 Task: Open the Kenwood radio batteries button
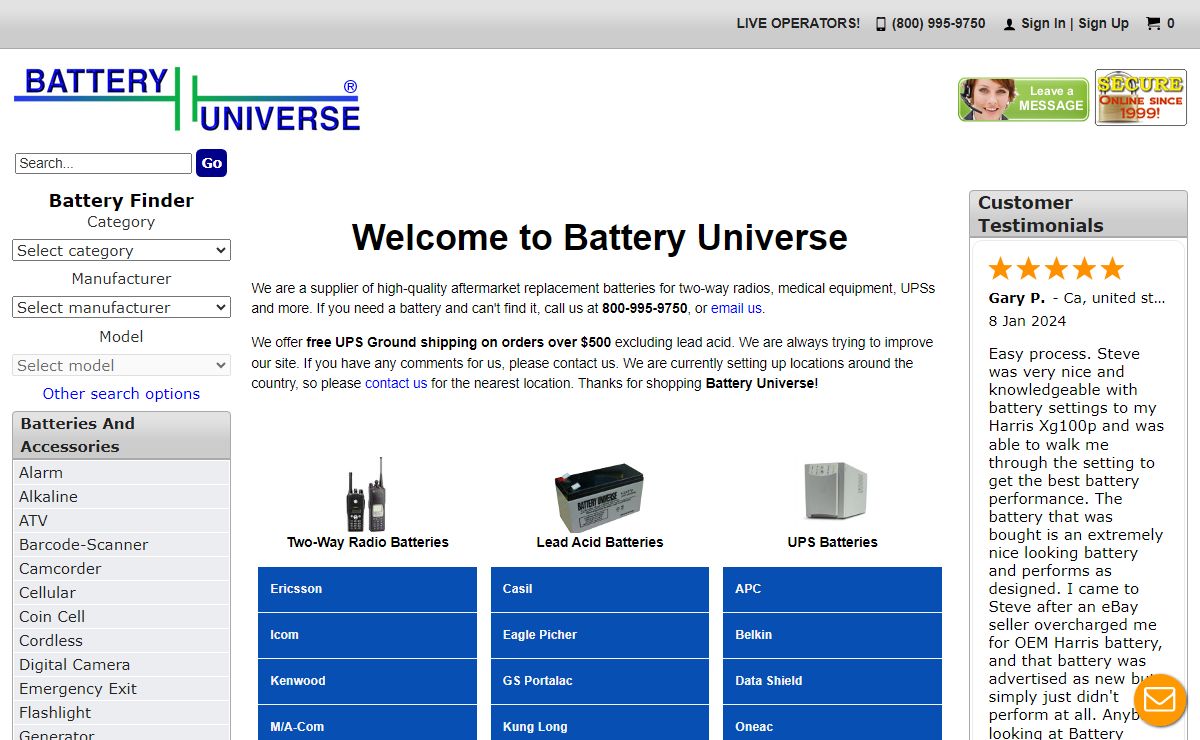(x=367, y=681)
